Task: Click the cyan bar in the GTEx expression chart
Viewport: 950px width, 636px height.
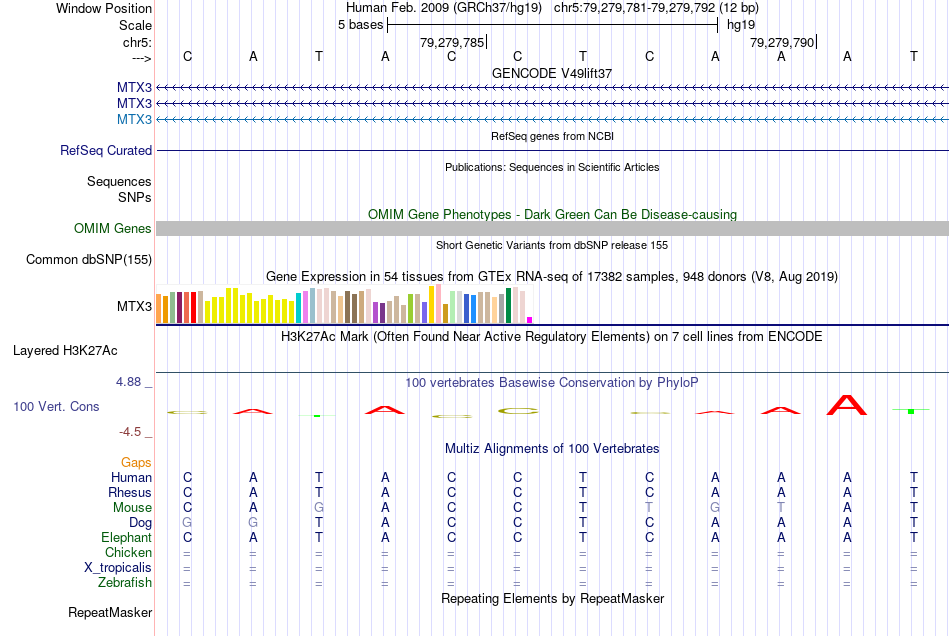Action: pyautogui.click(x=298, y=308)
